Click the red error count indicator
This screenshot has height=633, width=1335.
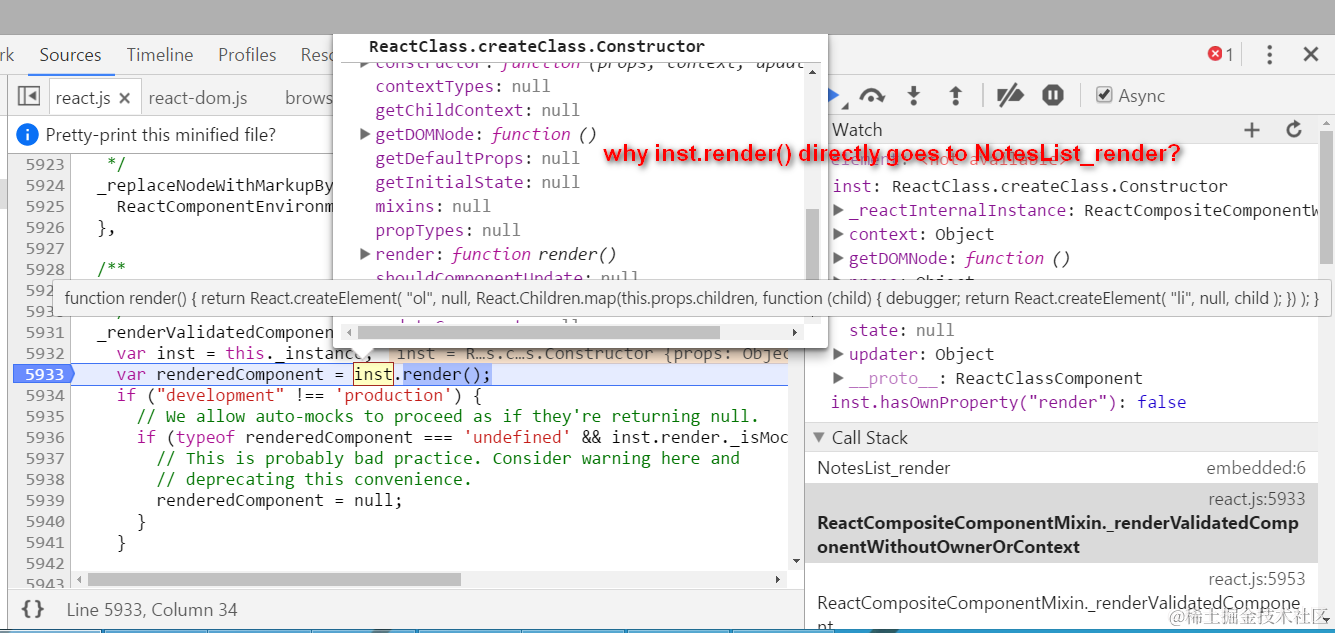[1221, 54]
